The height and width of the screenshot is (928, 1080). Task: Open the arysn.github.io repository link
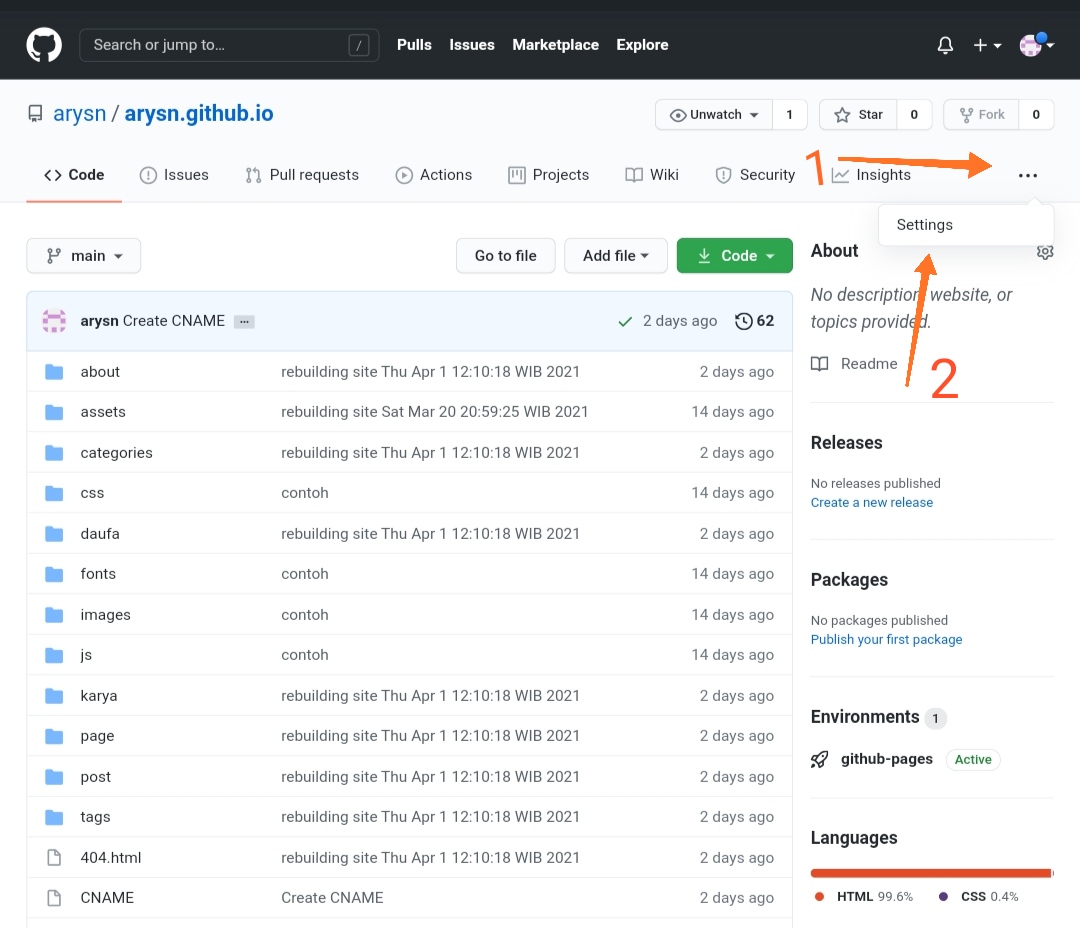[x=198, y=114]
